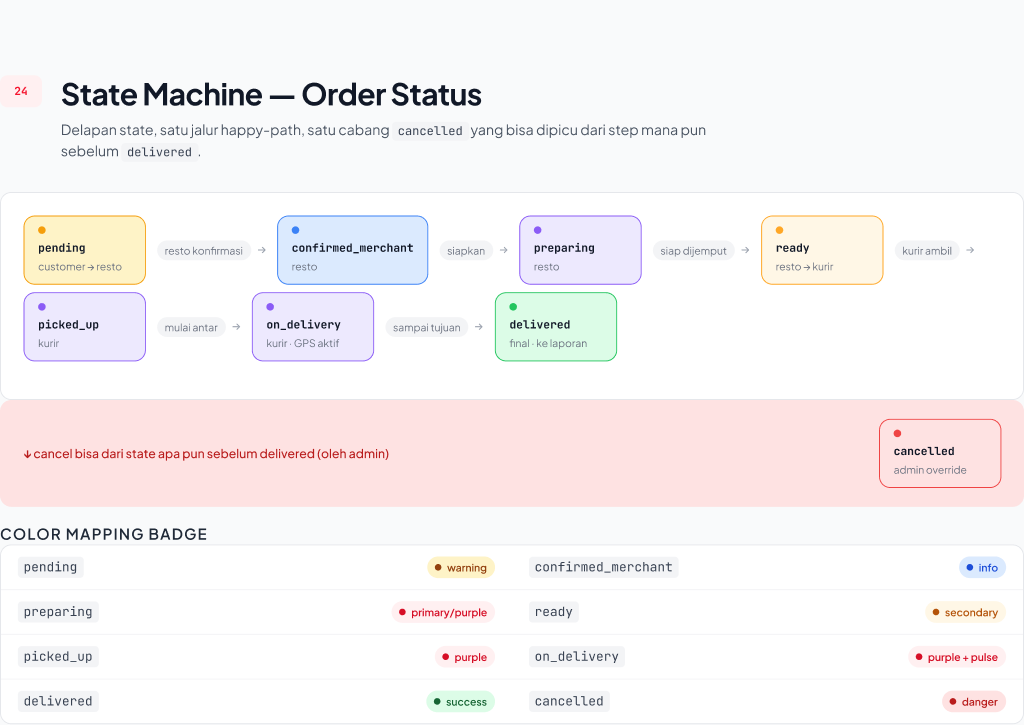Click the red dot in cancelled card
Screen dimensions: 1024x725
pos(897,433)
